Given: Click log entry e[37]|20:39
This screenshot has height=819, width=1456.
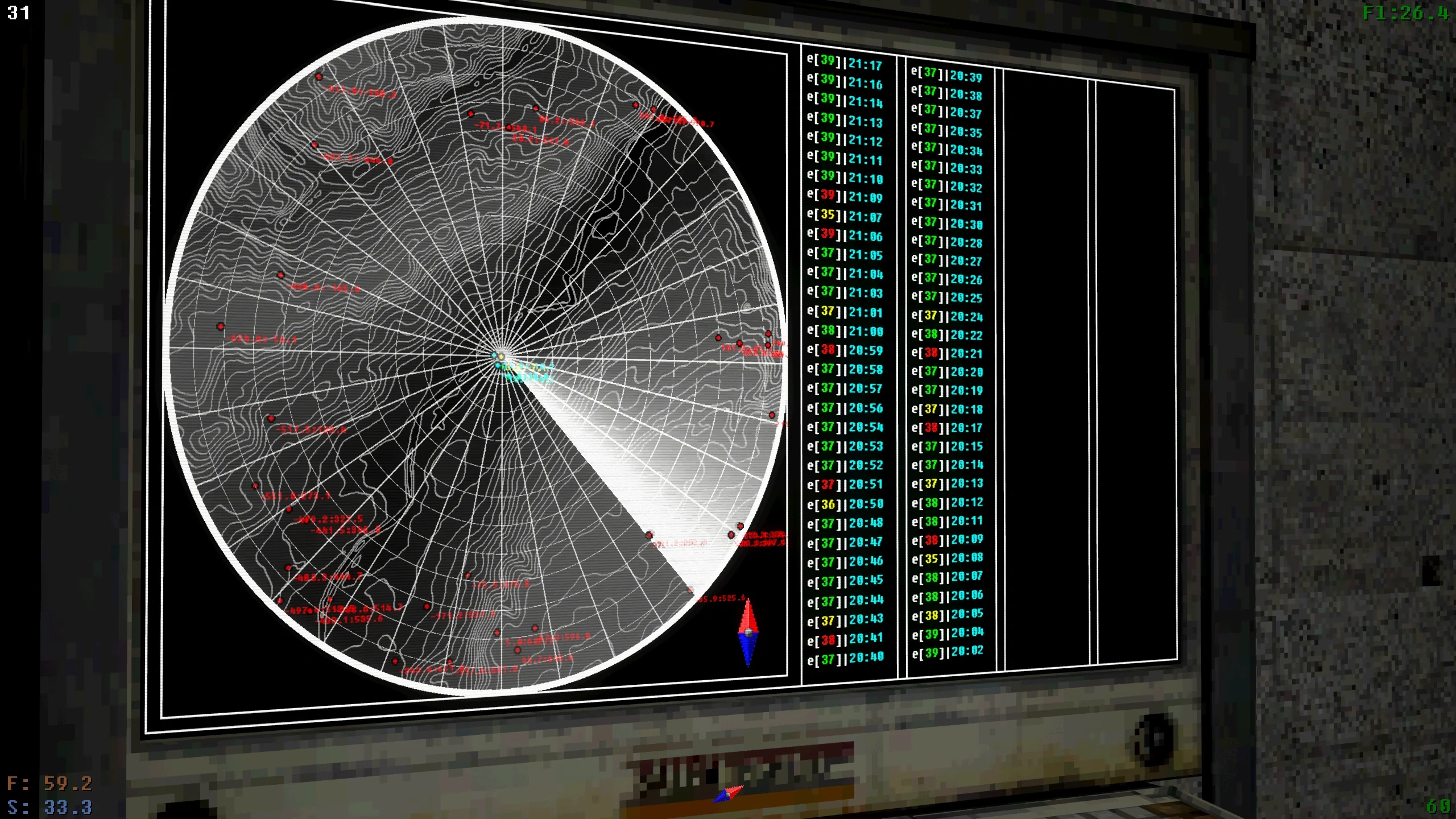Looking at the screenshot, I should [946, 75].
